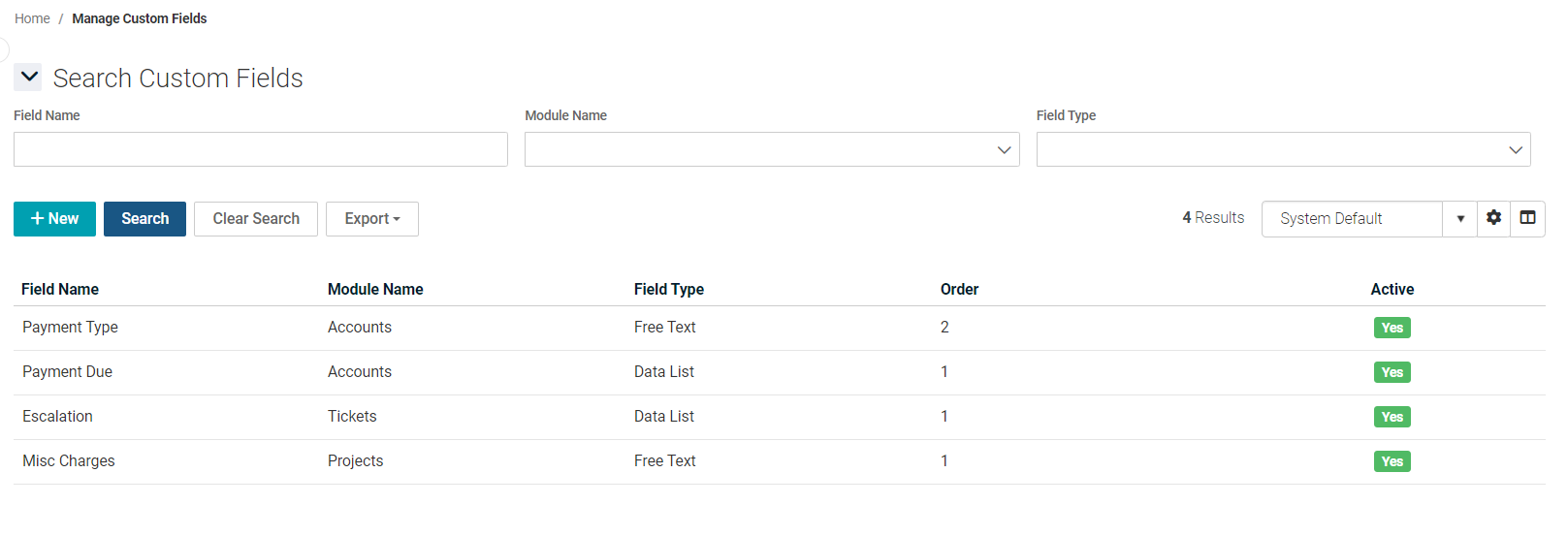Collapse the Search Custom Fields section
1568x536 pixels.
[x=29, y=77]
